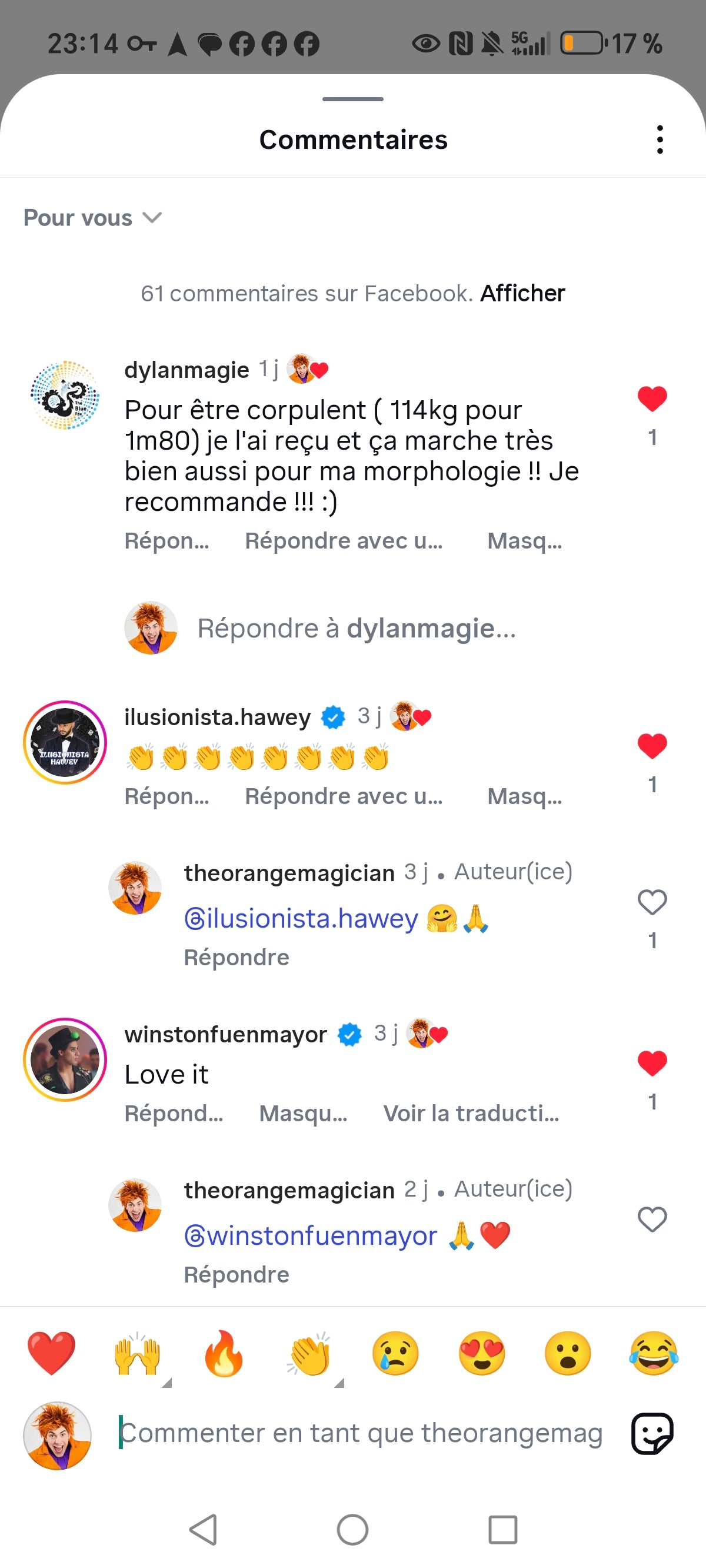
Task: Insert the crying laughing emoji
Action: click(x=653, y=1353)
